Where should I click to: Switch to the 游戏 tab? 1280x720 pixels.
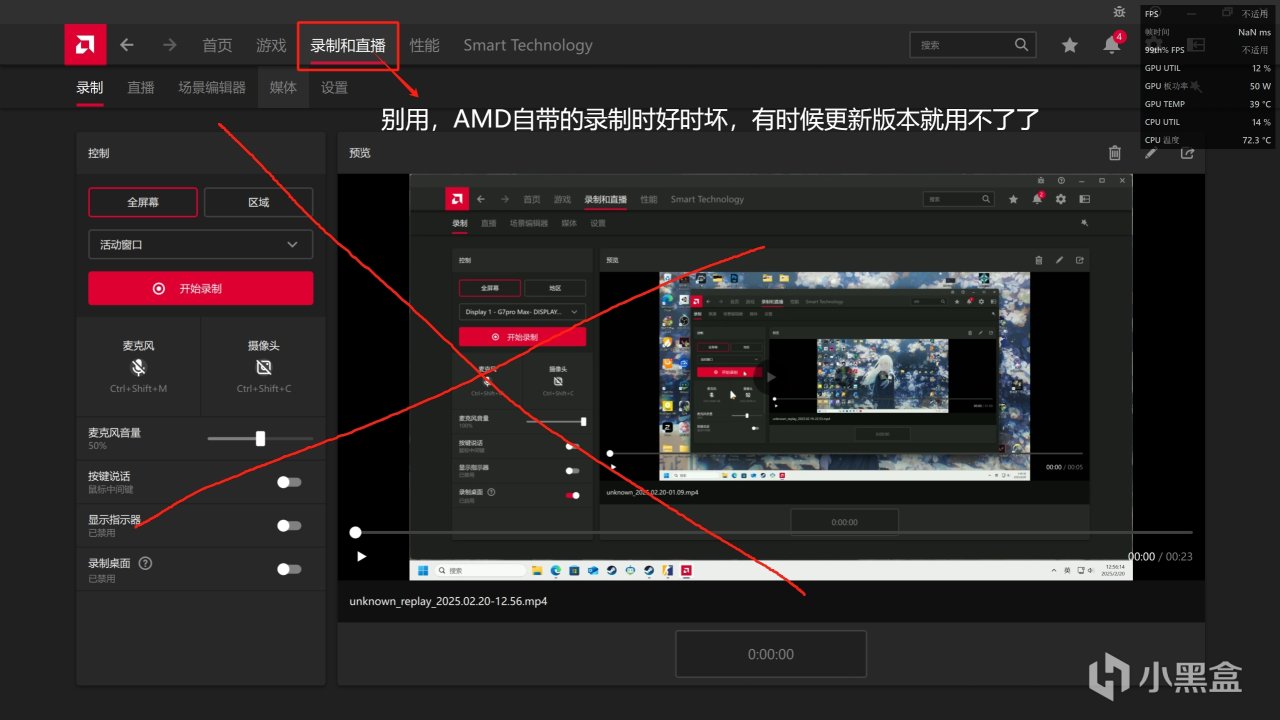271,45
